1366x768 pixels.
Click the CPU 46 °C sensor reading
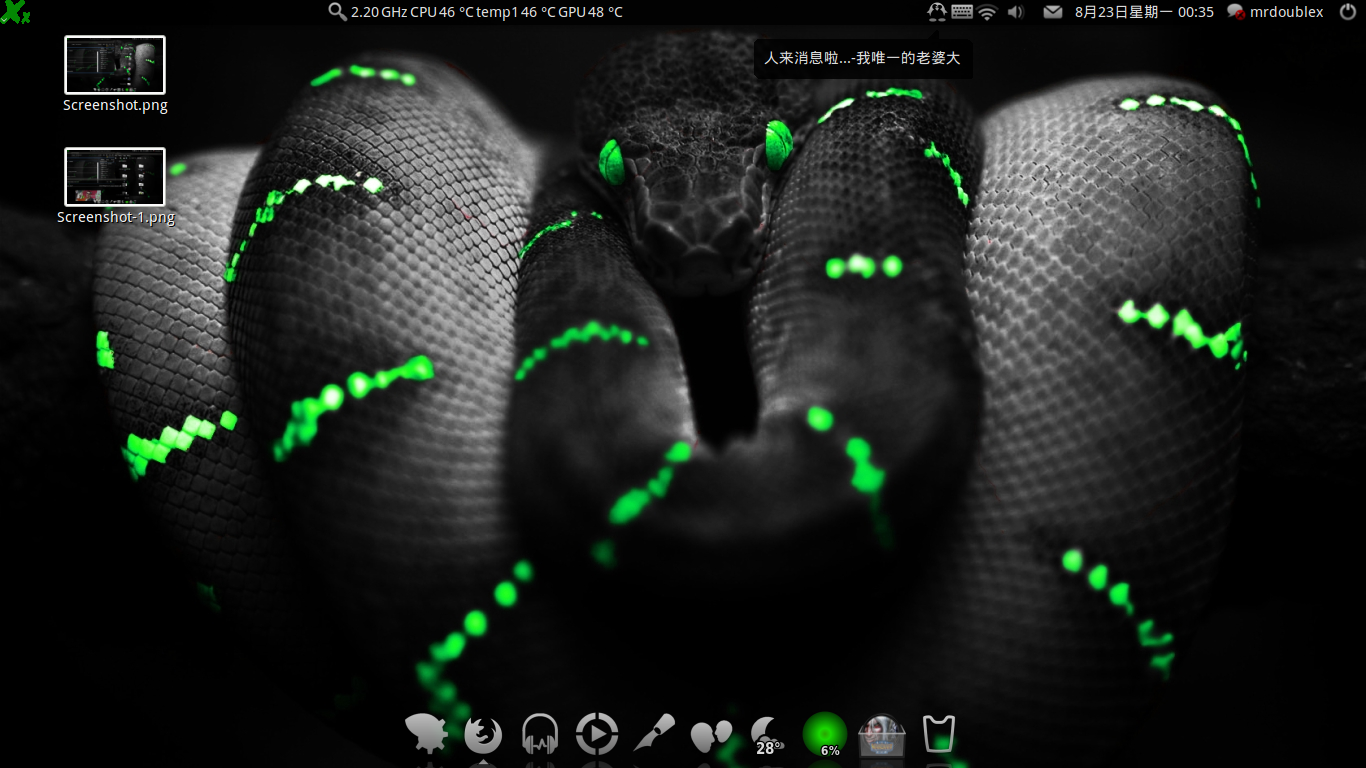click(441, 12)
